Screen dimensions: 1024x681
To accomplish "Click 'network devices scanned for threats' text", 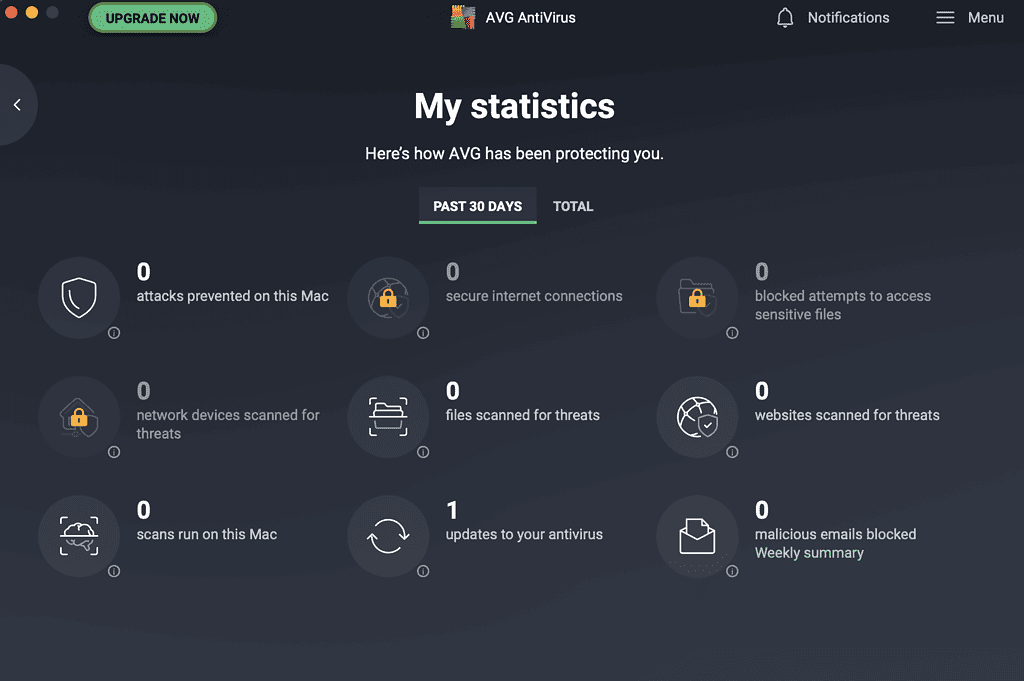I will 228,424.
